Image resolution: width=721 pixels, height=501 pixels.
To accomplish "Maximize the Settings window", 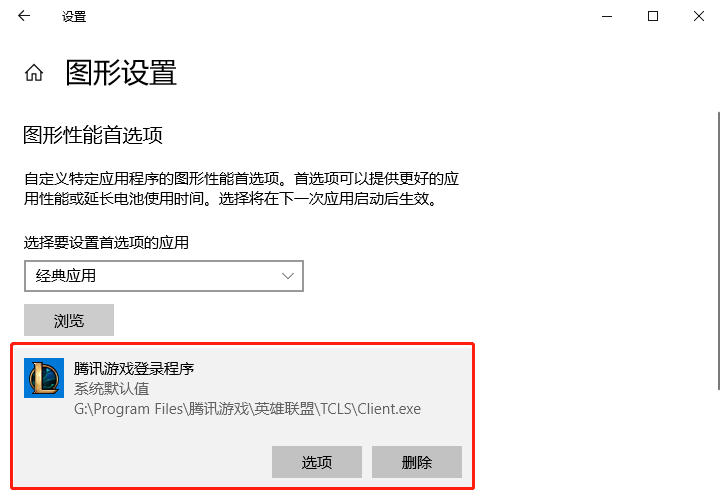I will point(652,16).
